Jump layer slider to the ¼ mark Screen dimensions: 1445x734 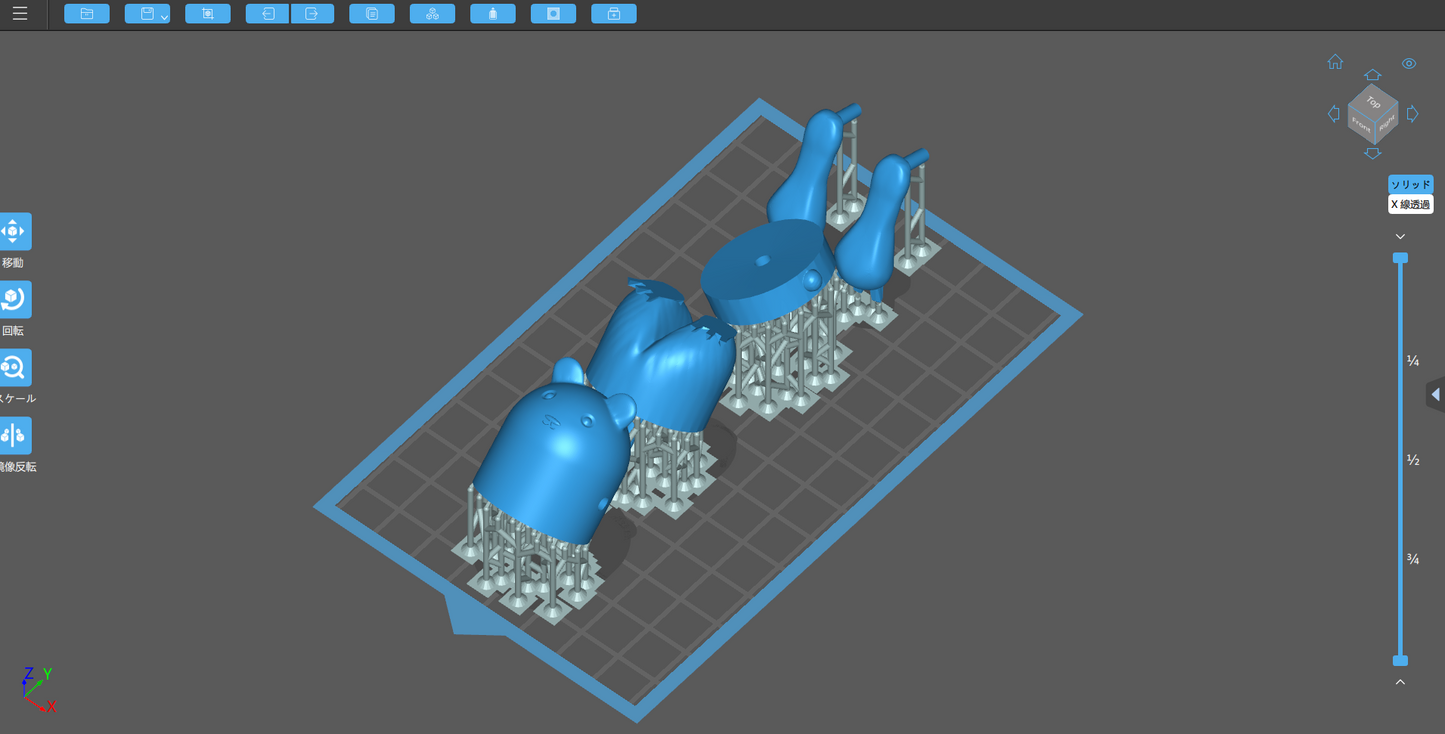click(x=1413, y=361)
